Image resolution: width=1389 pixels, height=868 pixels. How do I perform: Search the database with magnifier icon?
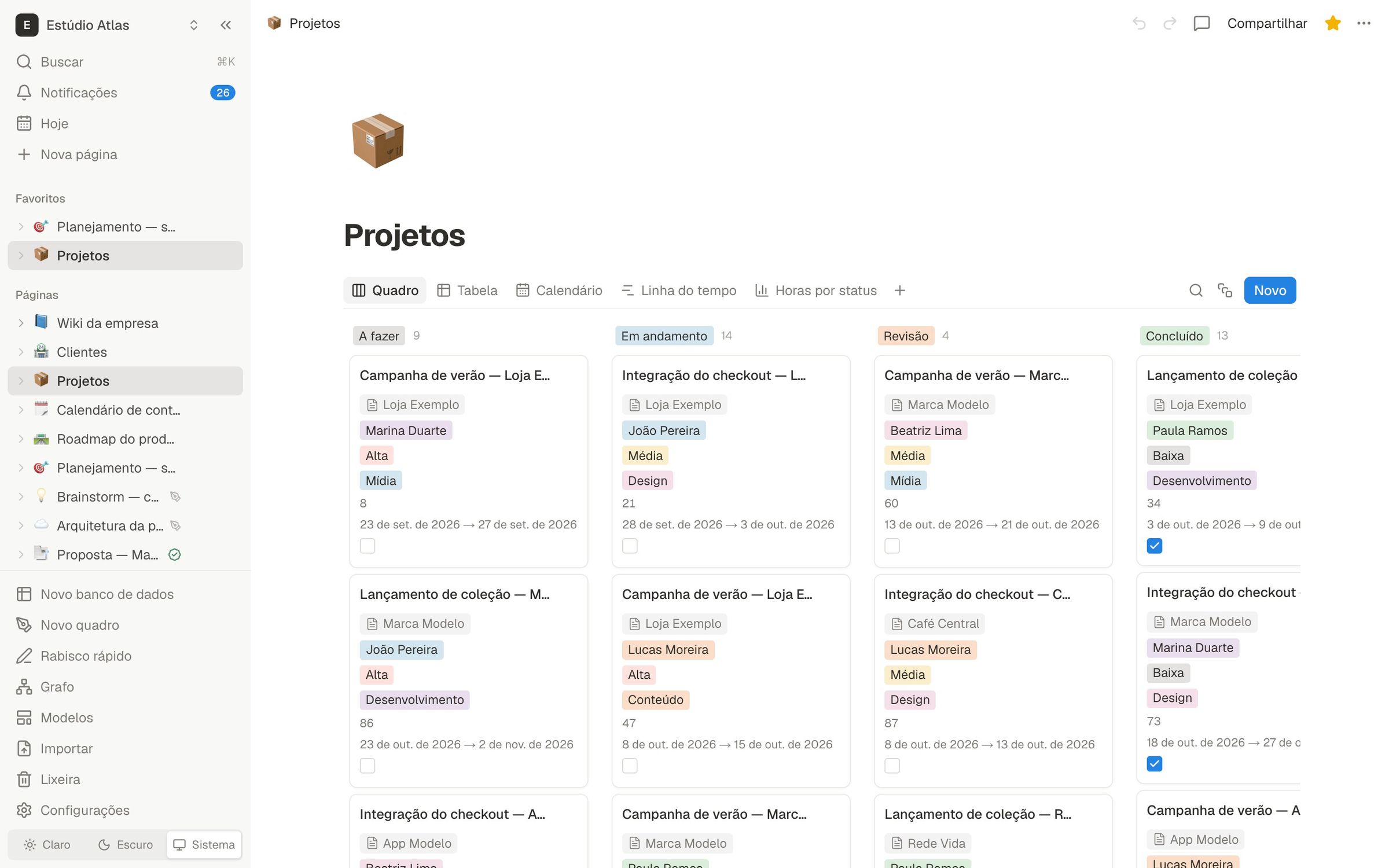[x=1196, y=290]
